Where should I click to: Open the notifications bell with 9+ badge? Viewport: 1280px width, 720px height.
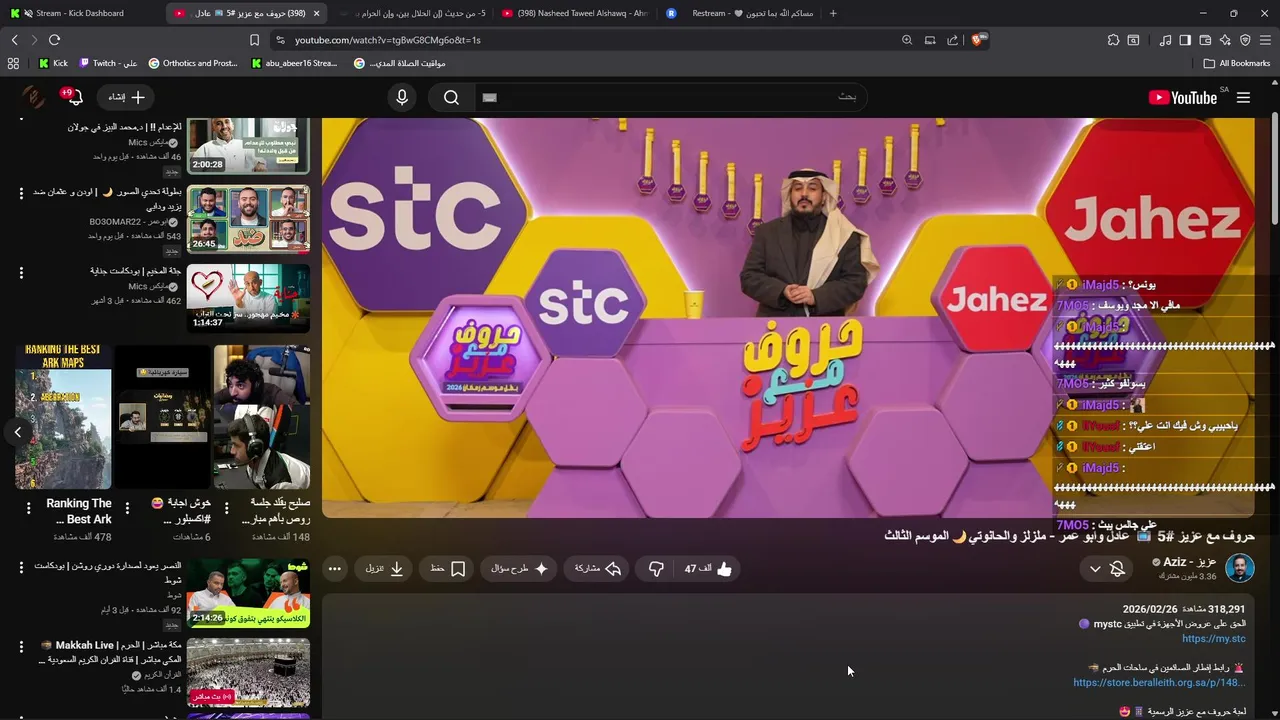(x=74, y=97)
